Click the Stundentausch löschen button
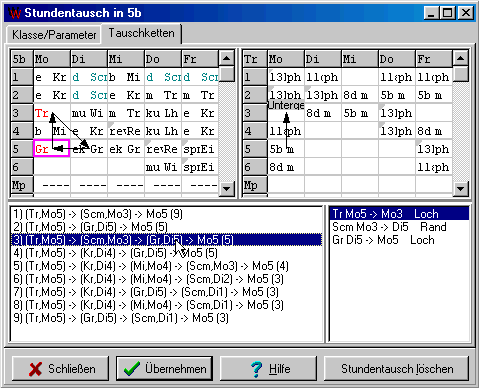This screenshot has width=479, height=388. click(397, 369)
